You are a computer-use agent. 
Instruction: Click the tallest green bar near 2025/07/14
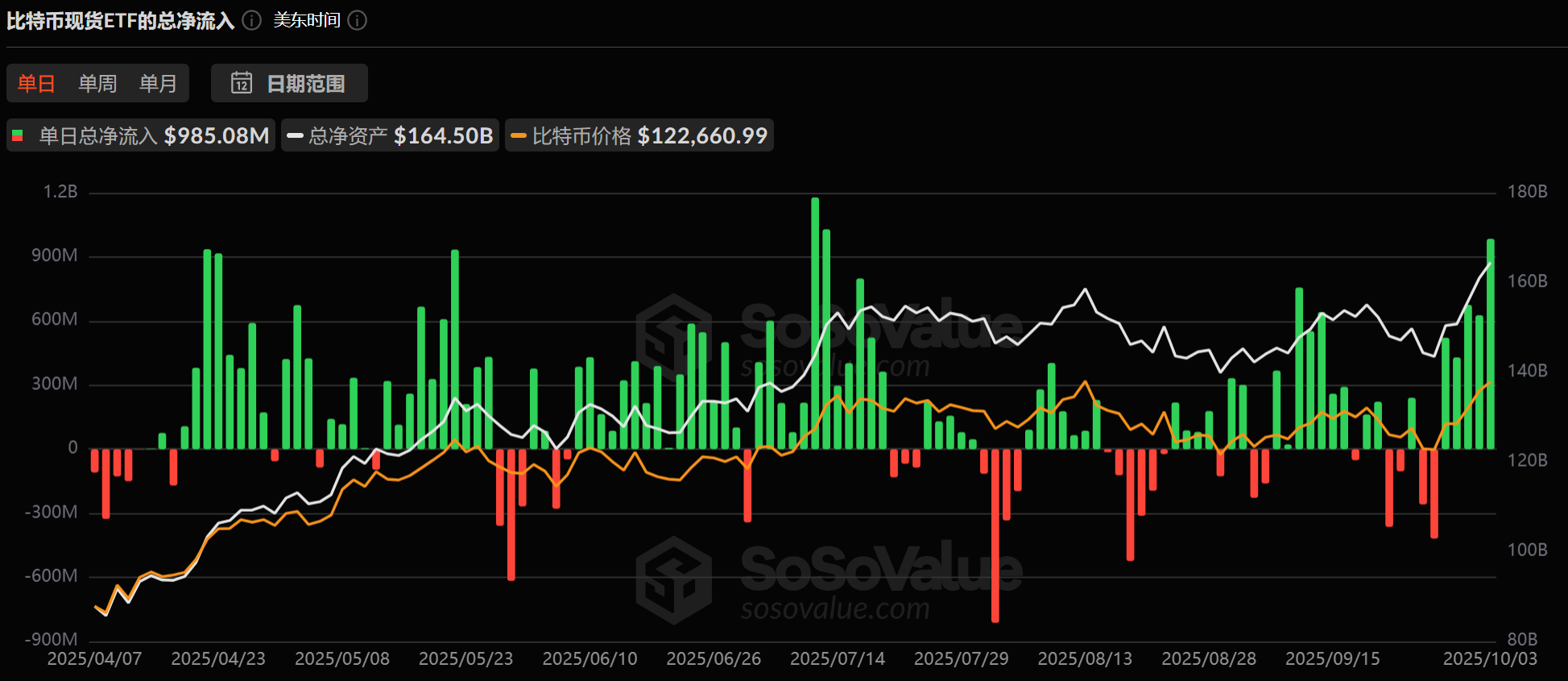pos(815,322)
